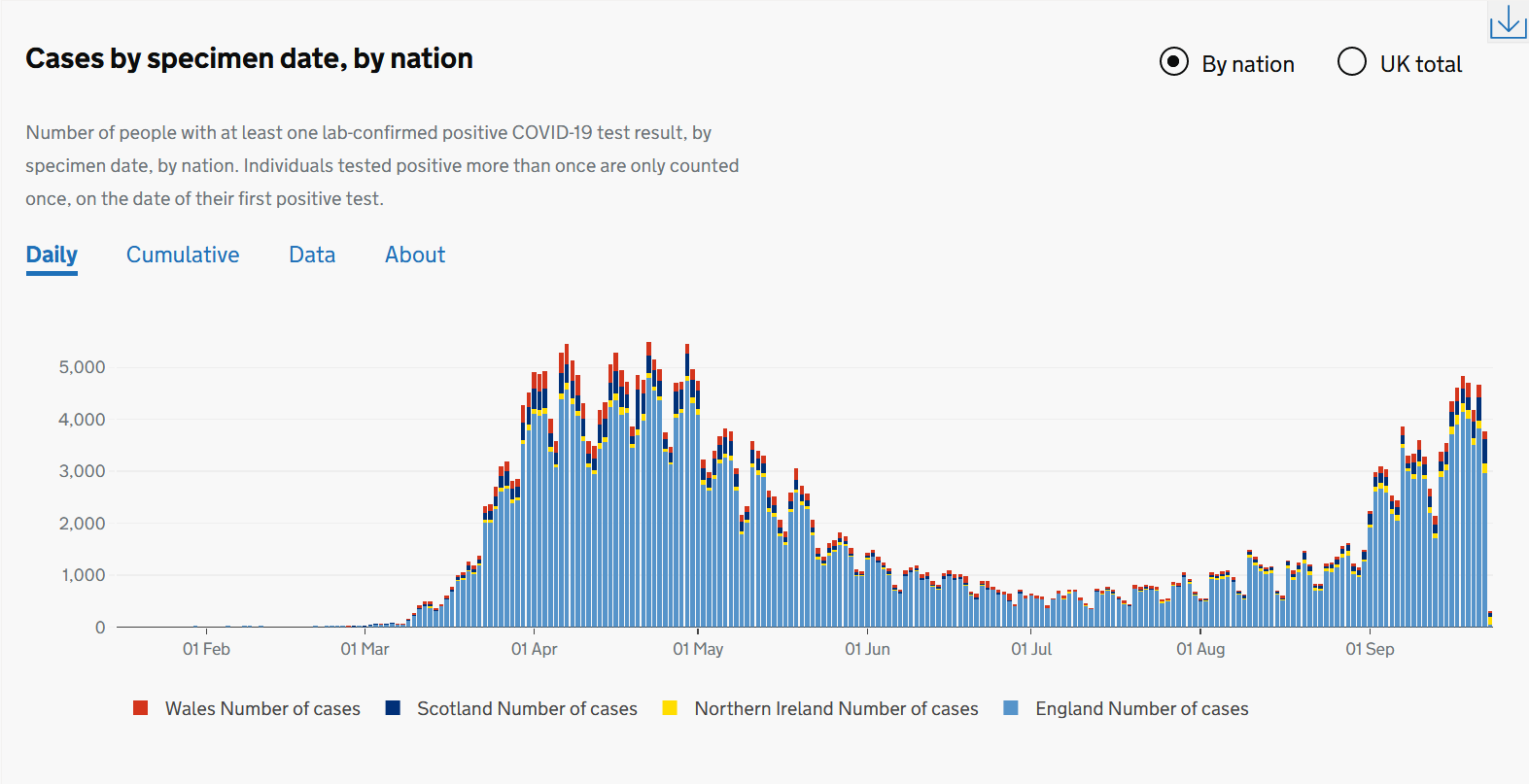Click the "Cases by specimen date, by nation" heading
Image resolution: width=1529 pixels, height=784 pixels.
click(x=249, y=59)
